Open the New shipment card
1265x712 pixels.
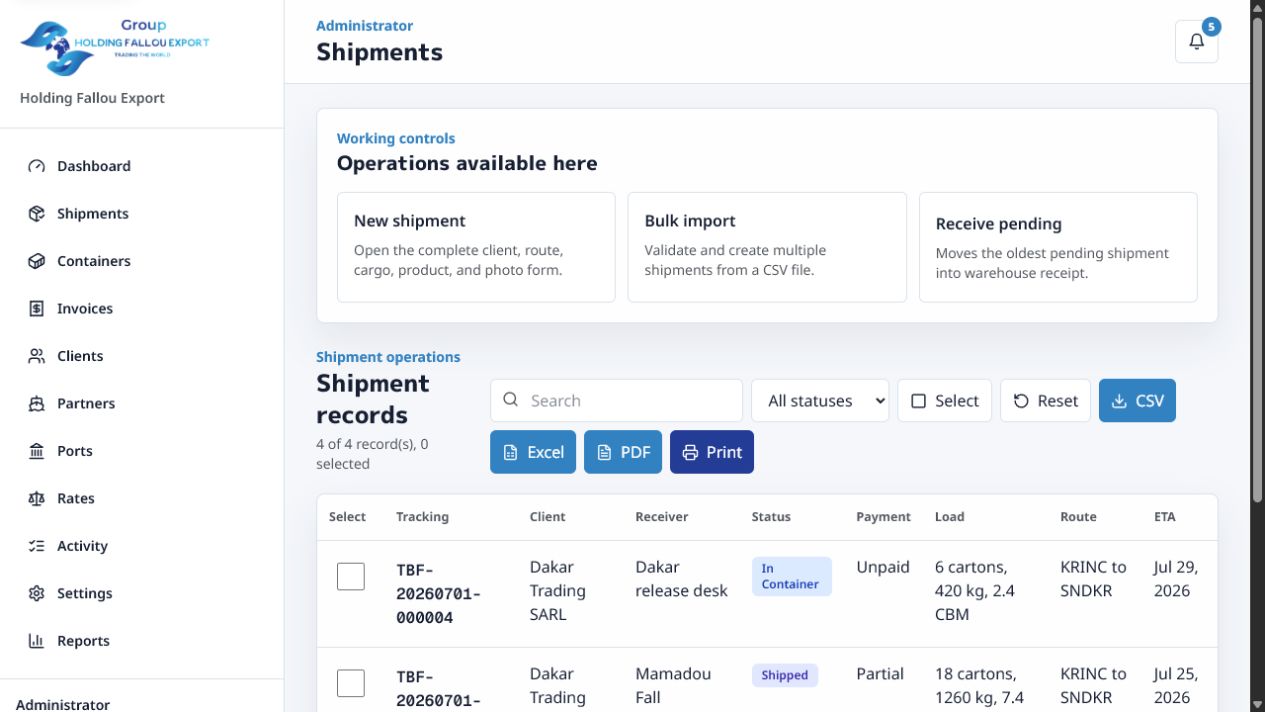tap(476, 247)
